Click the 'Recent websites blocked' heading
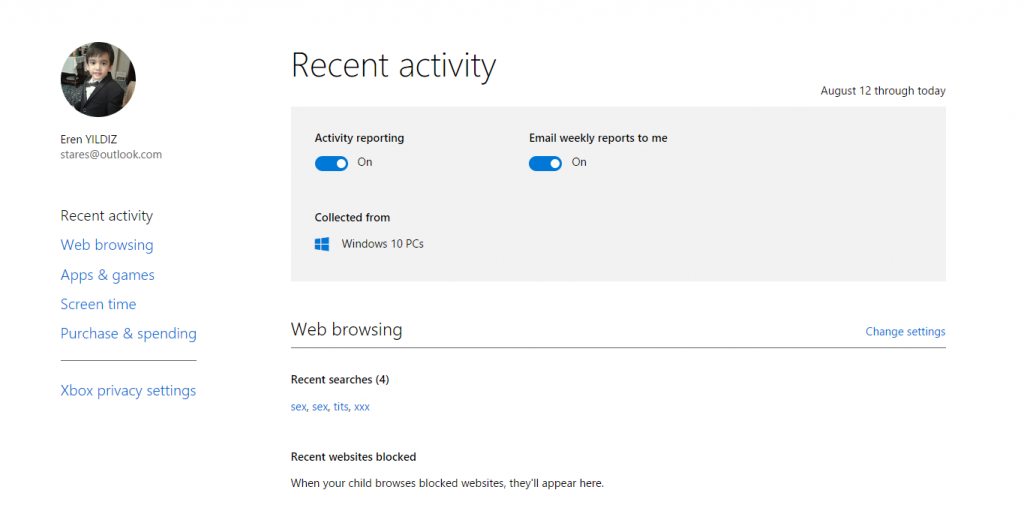The height and width of the screenshot is (514, 1024). (x=353, y=457)
